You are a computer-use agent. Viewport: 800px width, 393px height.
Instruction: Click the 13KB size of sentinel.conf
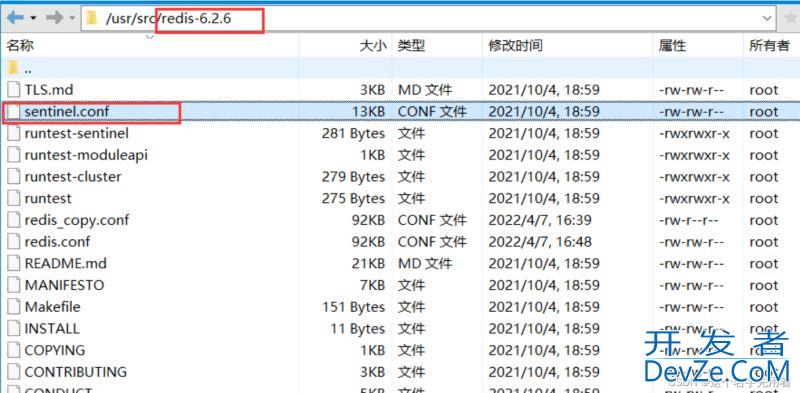[368, 111]
